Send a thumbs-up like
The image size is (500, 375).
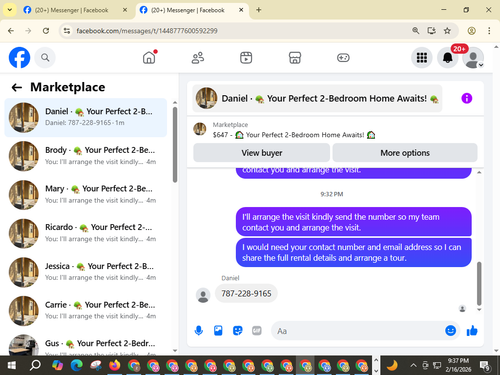coord(472,331)
